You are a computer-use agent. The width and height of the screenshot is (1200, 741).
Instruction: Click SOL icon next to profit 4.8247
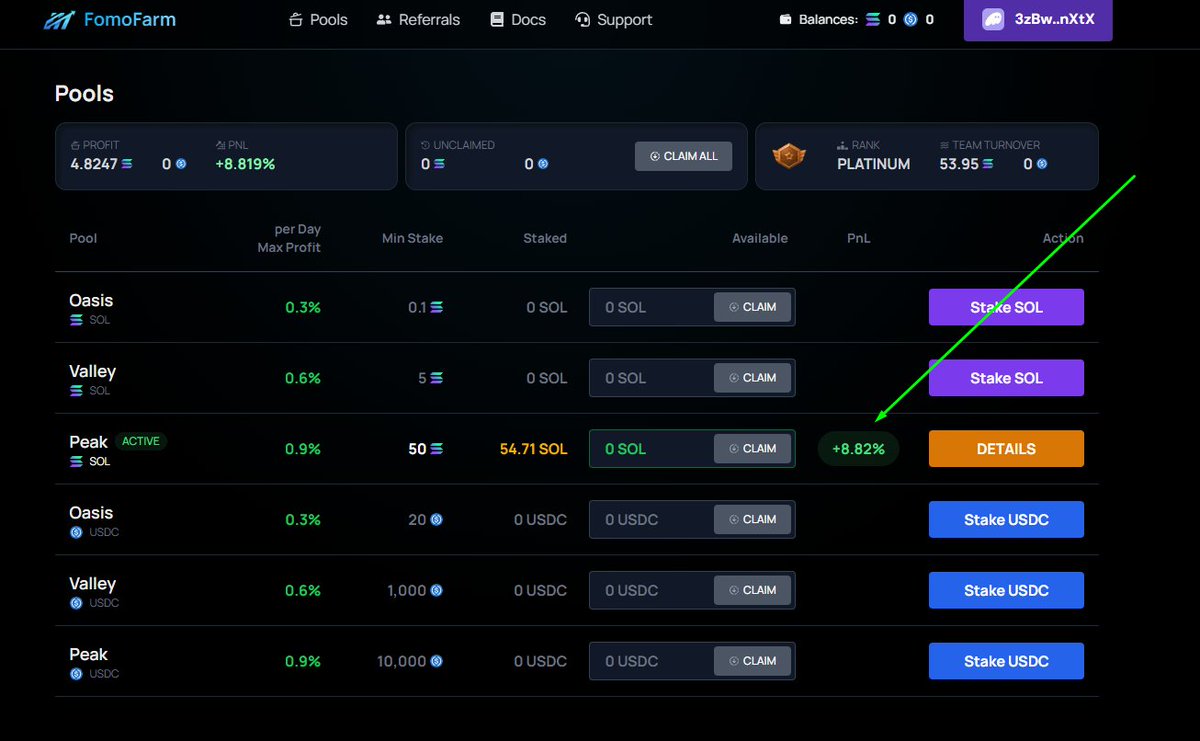(127, 164)
